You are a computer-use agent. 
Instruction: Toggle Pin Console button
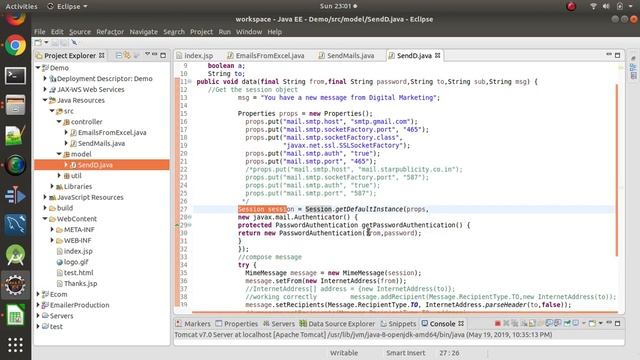(567, 323)
